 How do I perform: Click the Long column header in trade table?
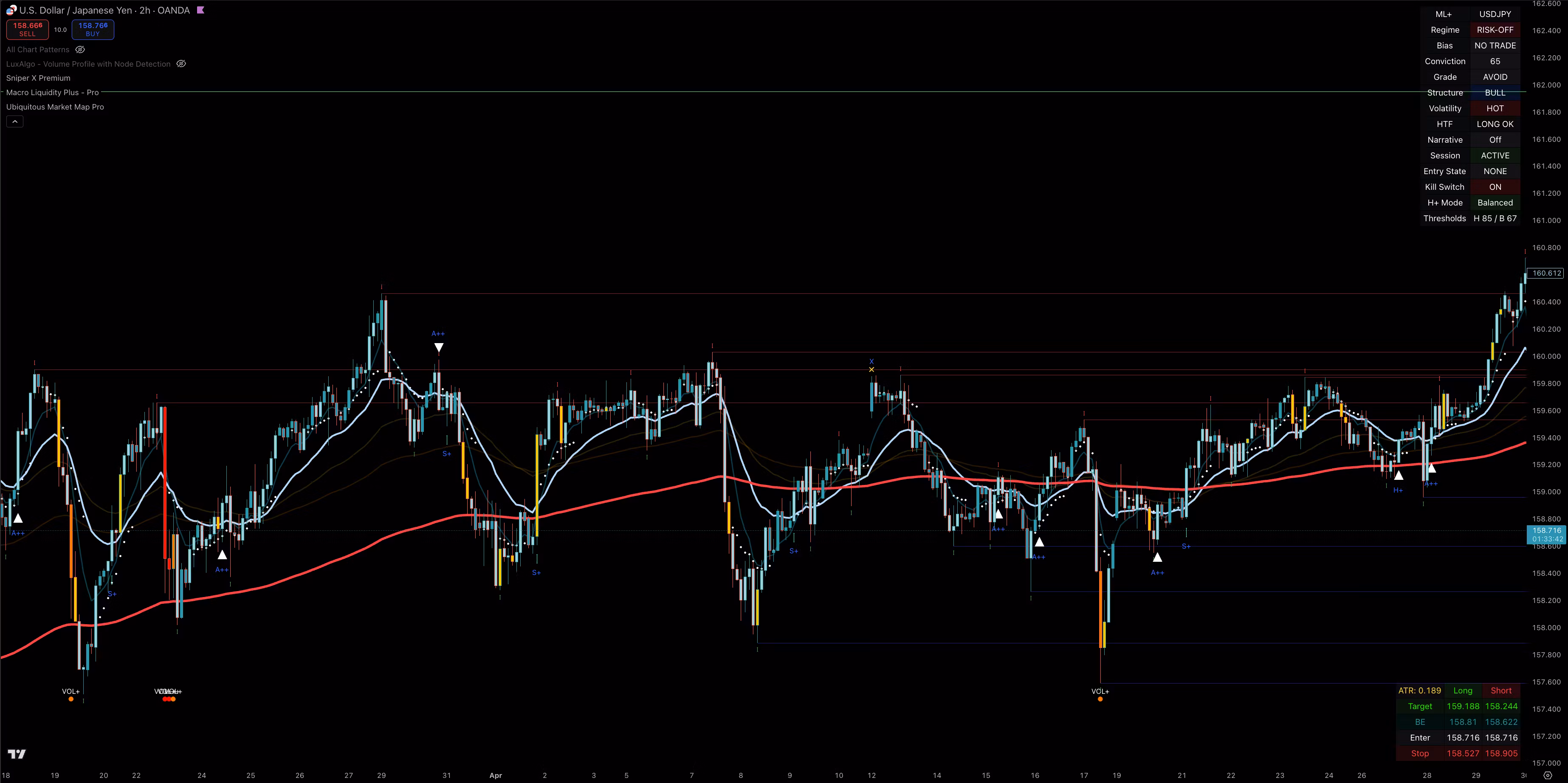(x=1463, y=690)
